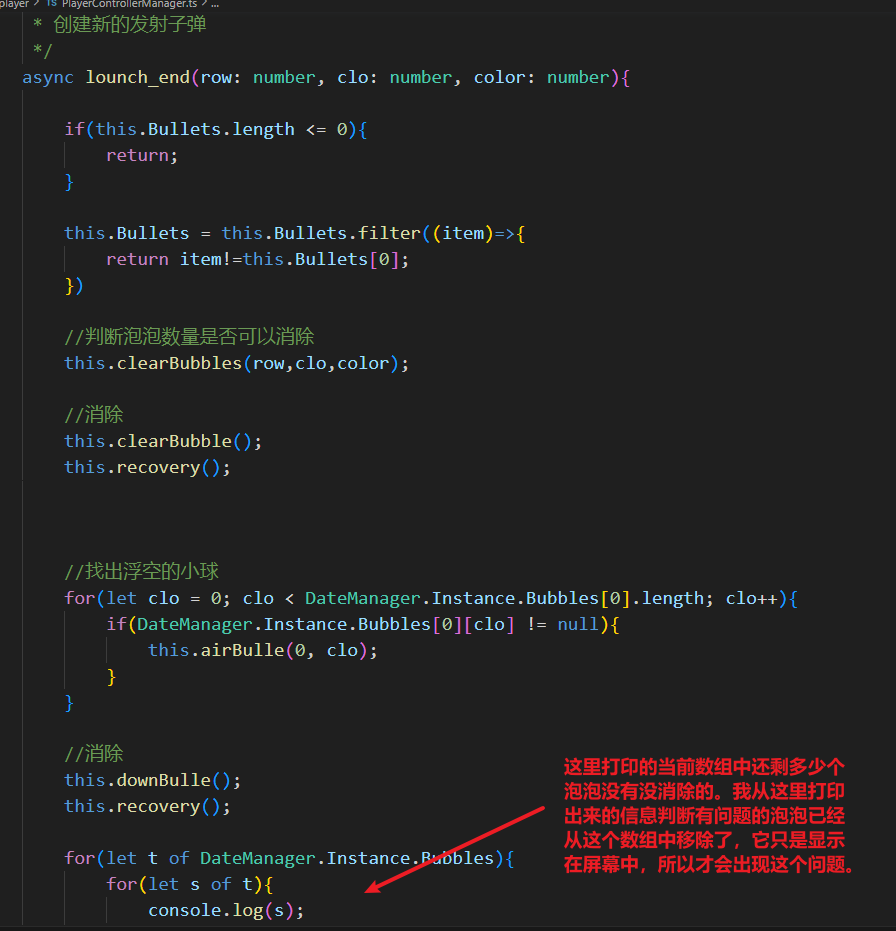Click the red arrow pointing at loop
The image size is (896, 931).
[454, 850]
